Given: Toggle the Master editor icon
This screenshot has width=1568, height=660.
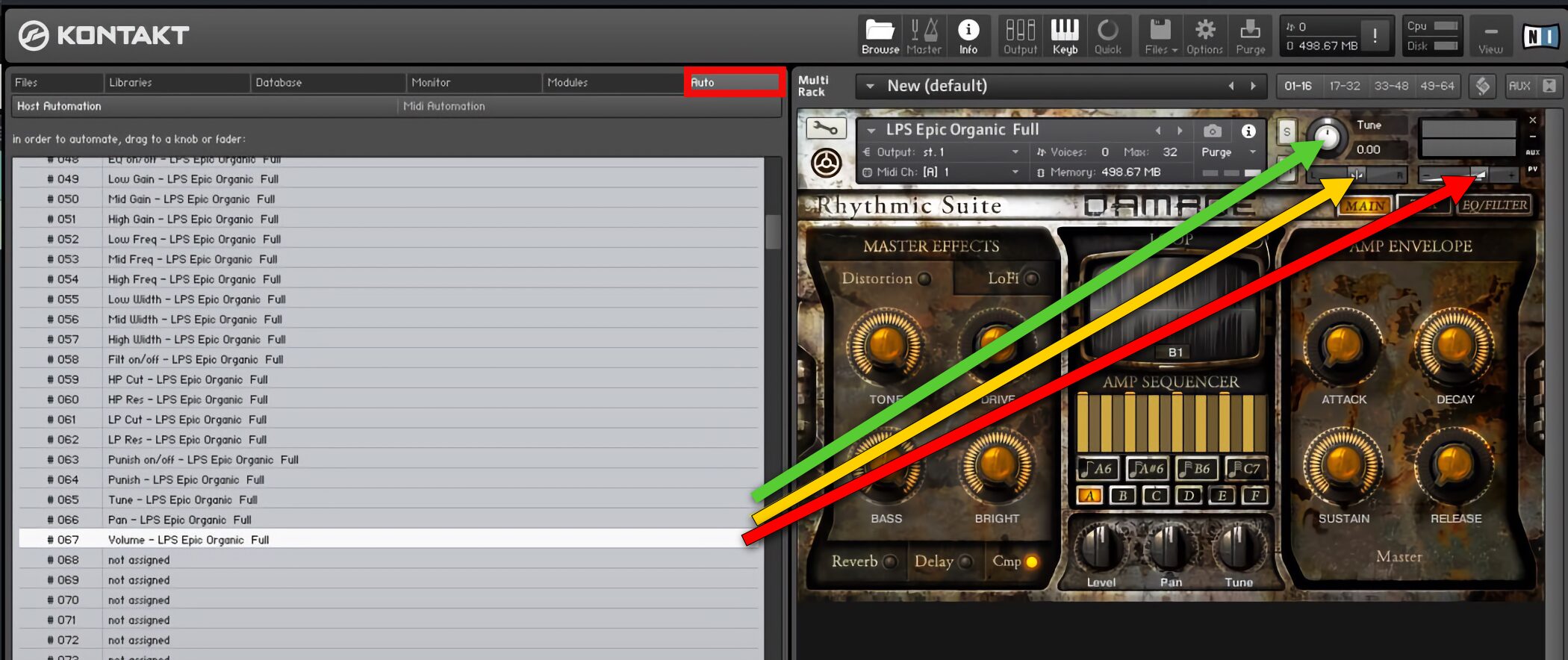Looking at the screenshot, I should 924,37.
